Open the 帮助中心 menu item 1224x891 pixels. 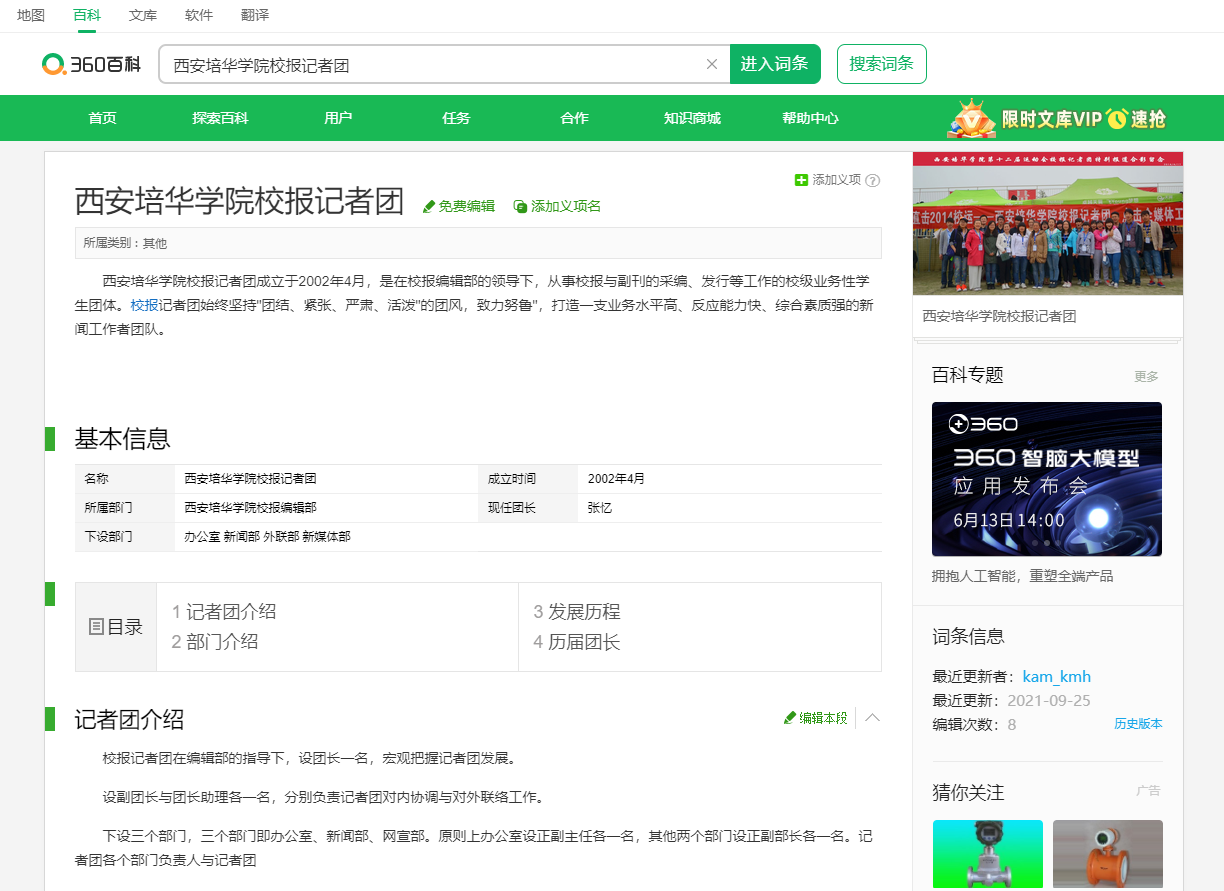click(810, 118)
